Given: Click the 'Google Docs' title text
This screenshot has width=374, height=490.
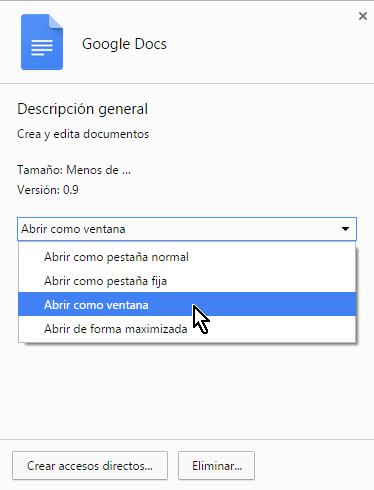Looking at the screenshot, I should tap(124, 44).
